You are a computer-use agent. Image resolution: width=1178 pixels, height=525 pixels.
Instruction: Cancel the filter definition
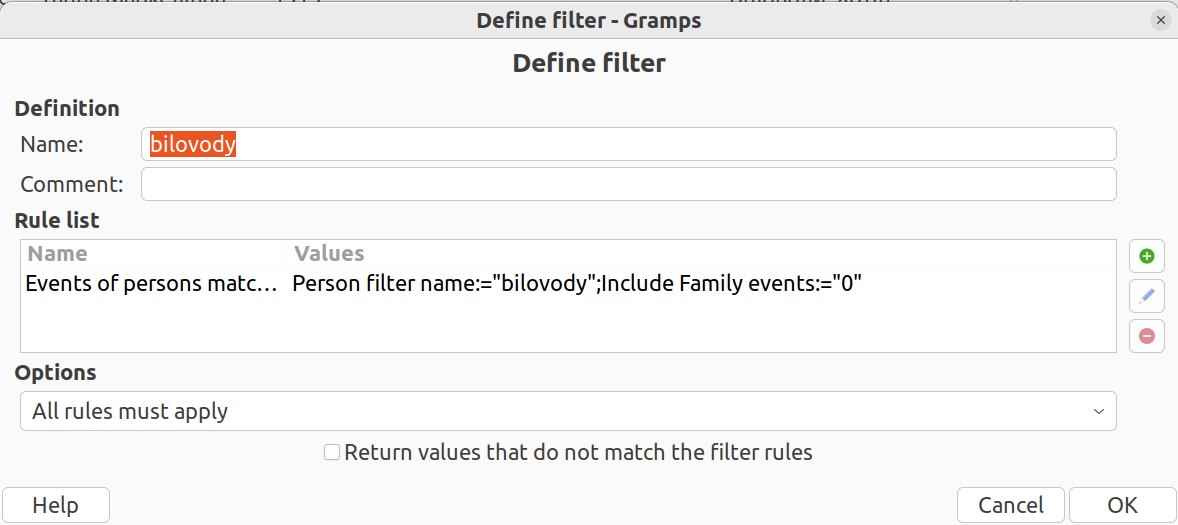pyautogui.click(x=1010, y=505)
